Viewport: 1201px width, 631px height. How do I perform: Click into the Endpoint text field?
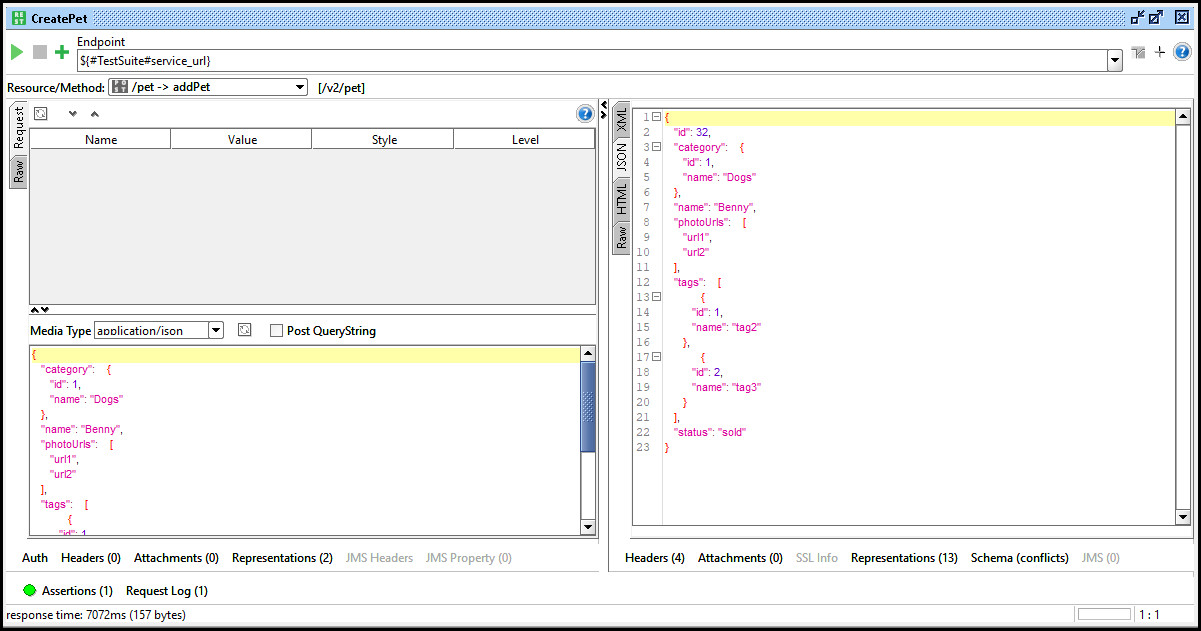592,61
